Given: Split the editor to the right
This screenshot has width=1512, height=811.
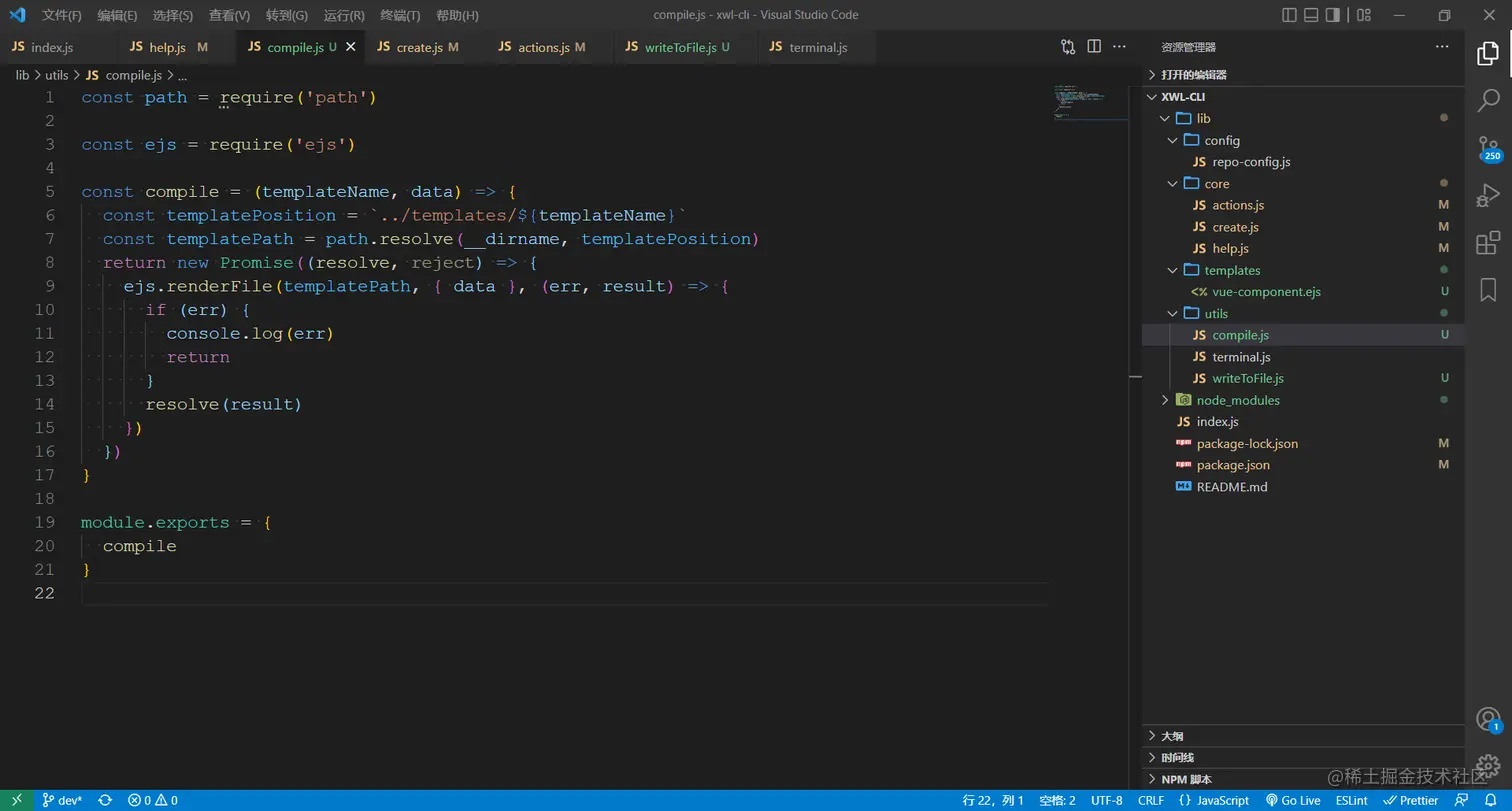Looking at the screenshot, I should pos(1094,47).
